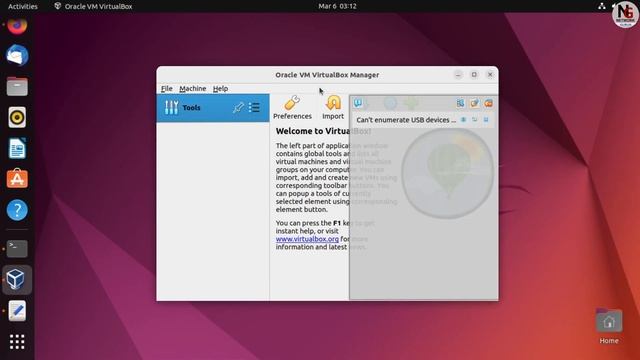Click the last small icon beside the USB devices notification
Image resolution: width=640 pixels, height=360 pixels.
click(x=486, y=120)
